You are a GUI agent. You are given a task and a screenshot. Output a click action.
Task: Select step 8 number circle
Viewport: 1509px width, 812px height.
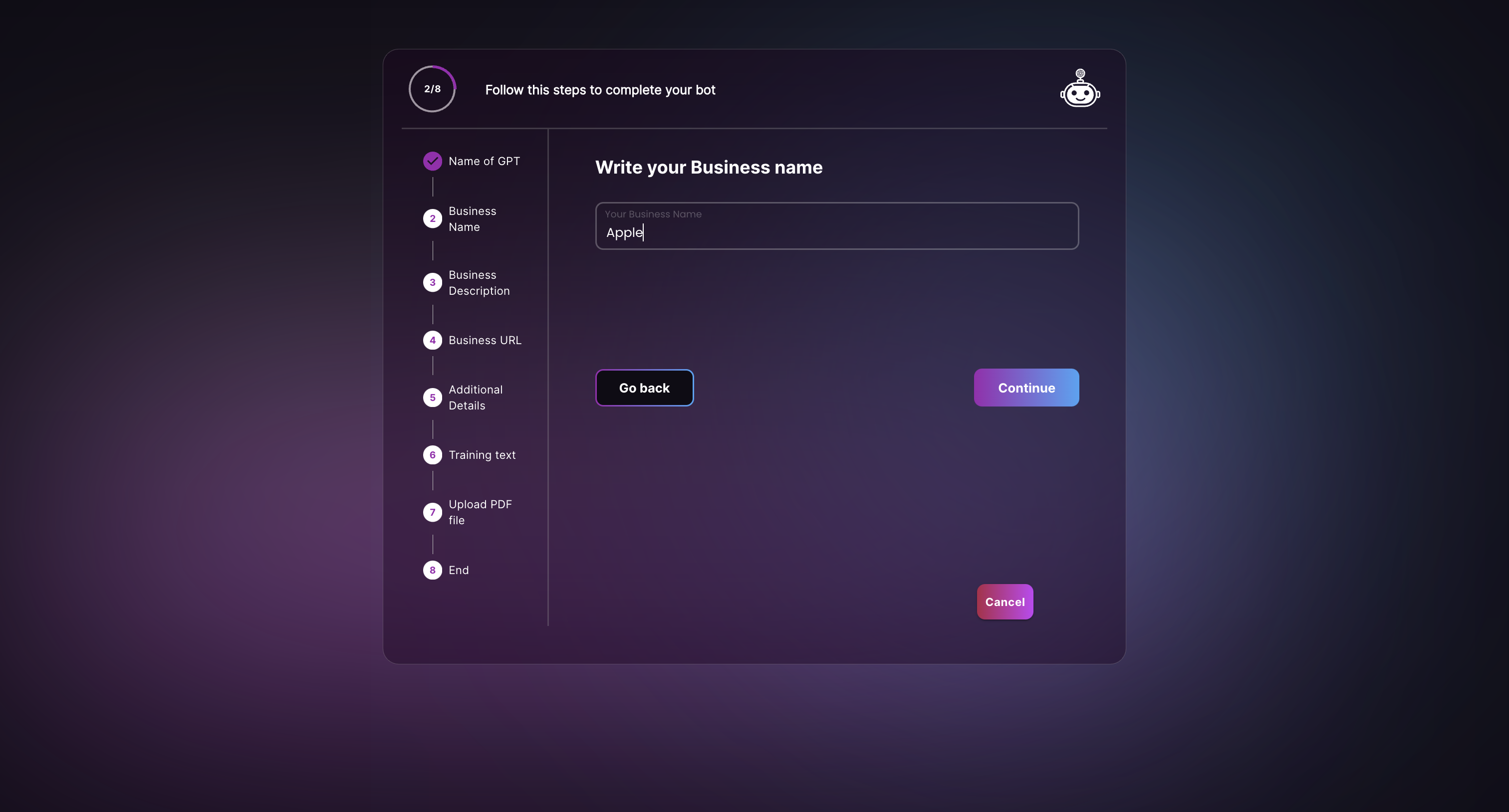coord(432,570)
